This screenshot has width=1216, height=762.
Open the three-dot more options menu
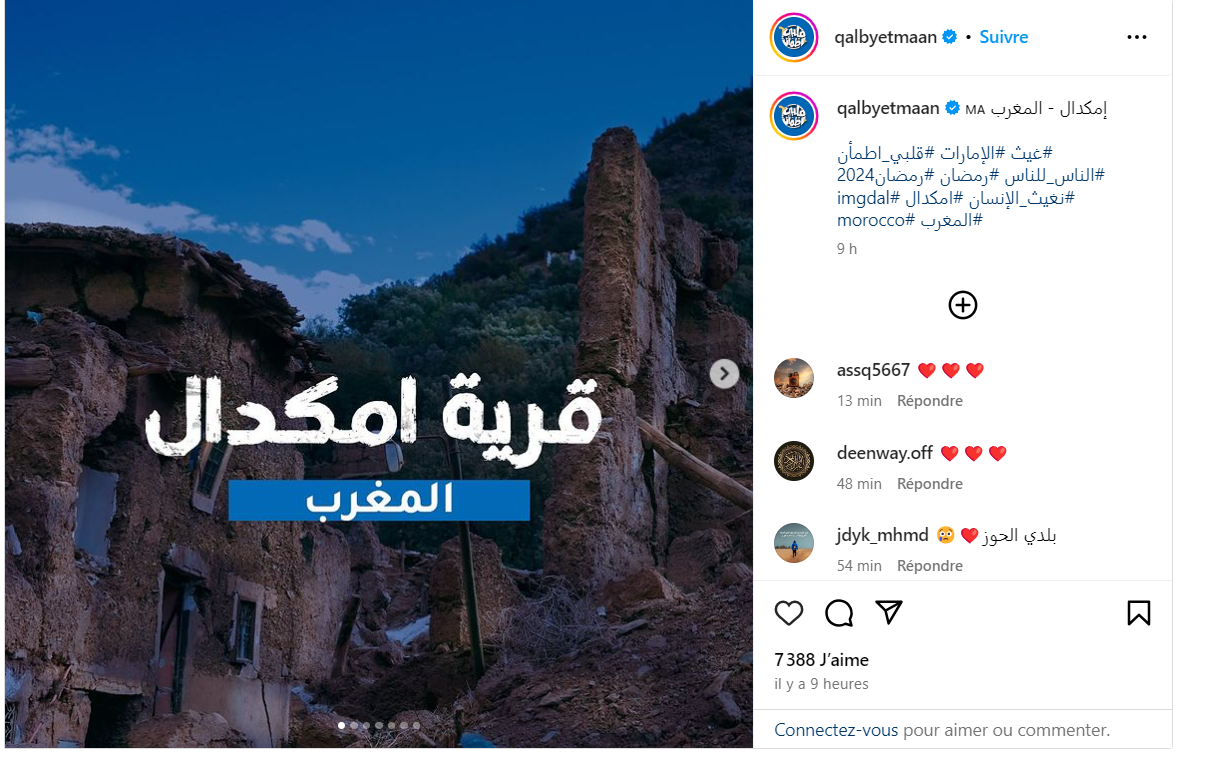coord(1137,37)
